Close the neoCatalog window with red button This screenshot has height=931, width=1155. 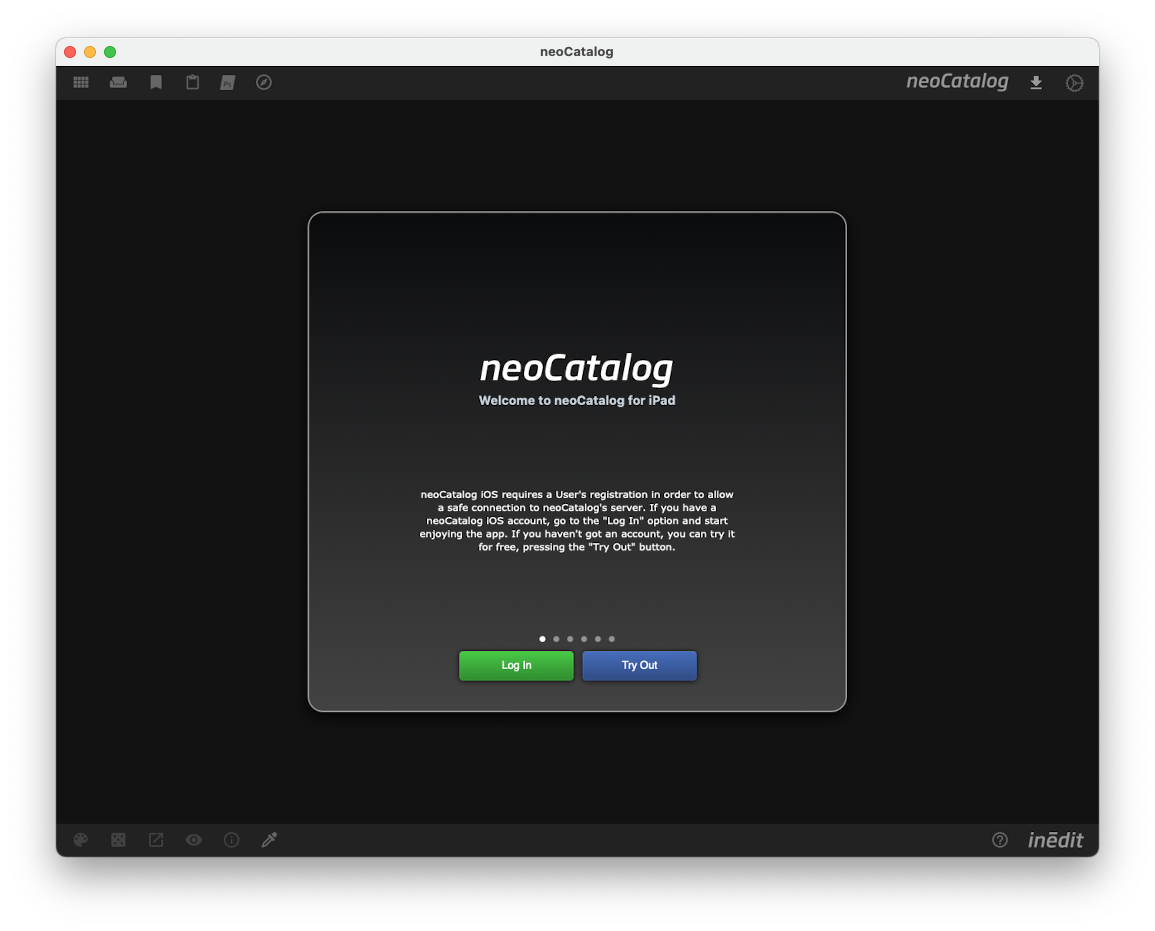point(70,52)
